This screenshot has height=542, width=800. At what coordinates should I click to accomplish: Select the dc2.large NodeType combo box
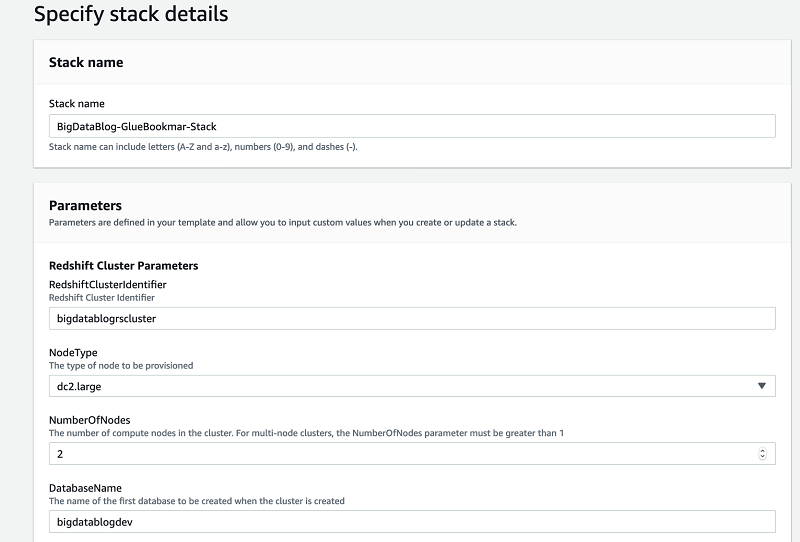(400, 386)
